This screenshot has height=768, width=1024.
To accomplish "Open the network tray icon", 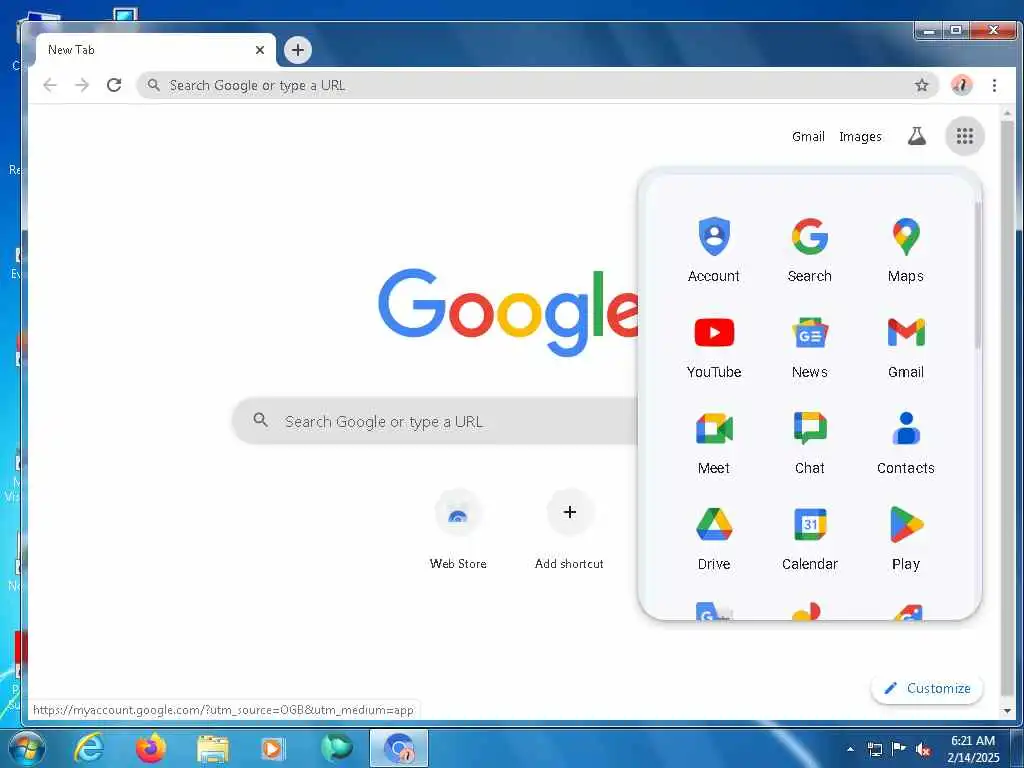I will point(875,749).
